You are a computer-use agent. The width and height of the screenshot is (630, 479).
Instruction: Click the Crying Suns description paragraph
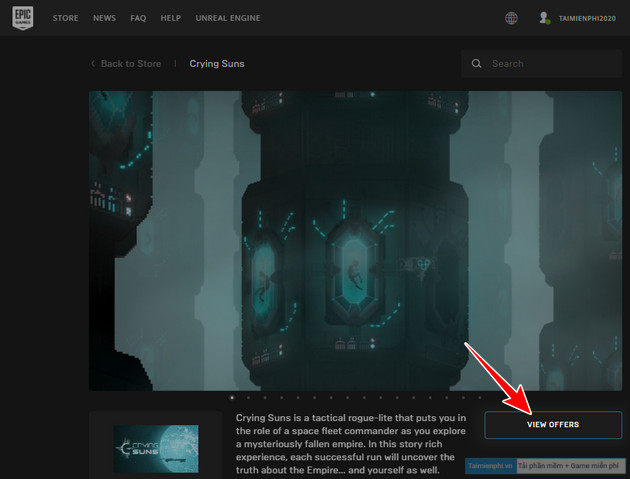tap(351, 444)
